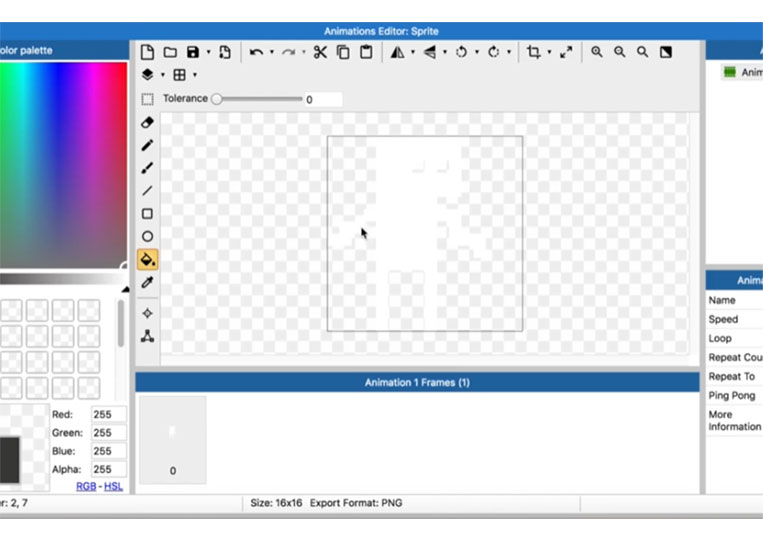Click the Ping Pong property row
Screen dimensions: 763x541
(734, 396)
